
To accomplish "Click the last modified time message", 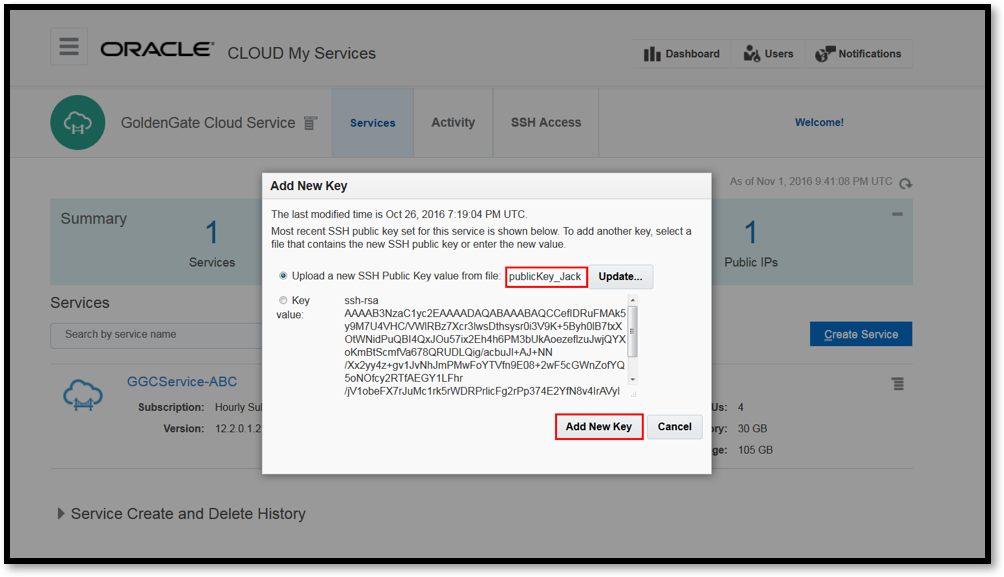I will click(399, 215).
